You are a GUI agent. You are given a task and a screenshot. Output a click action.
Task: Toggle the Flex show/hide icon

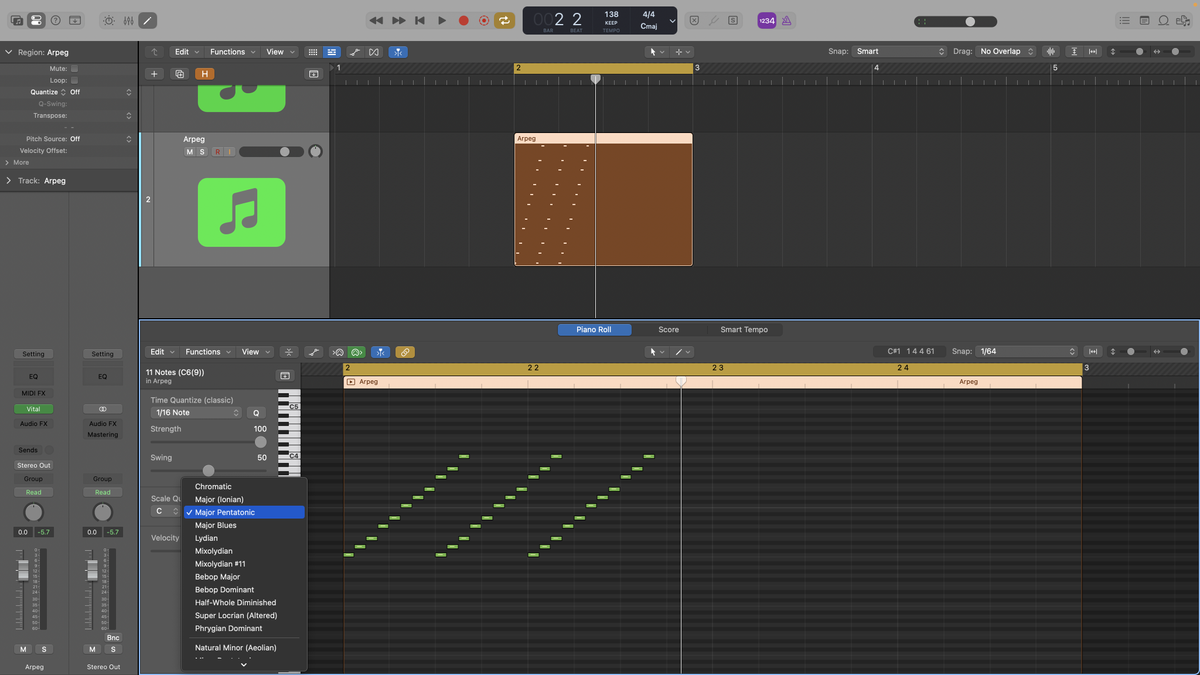point(374,52)
